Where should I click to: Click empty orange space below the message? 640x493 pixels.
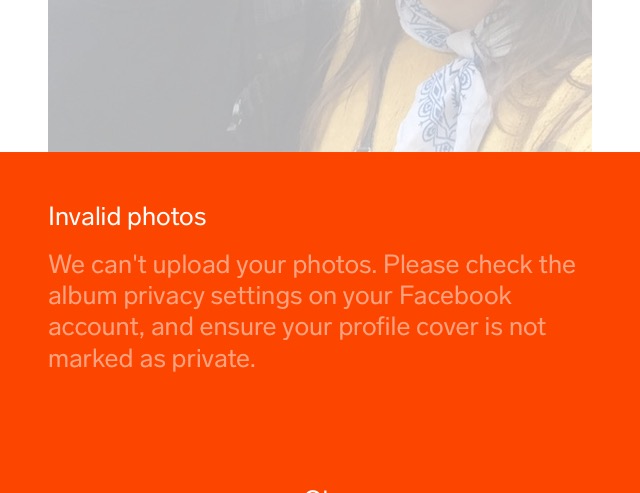click(320, 424)
